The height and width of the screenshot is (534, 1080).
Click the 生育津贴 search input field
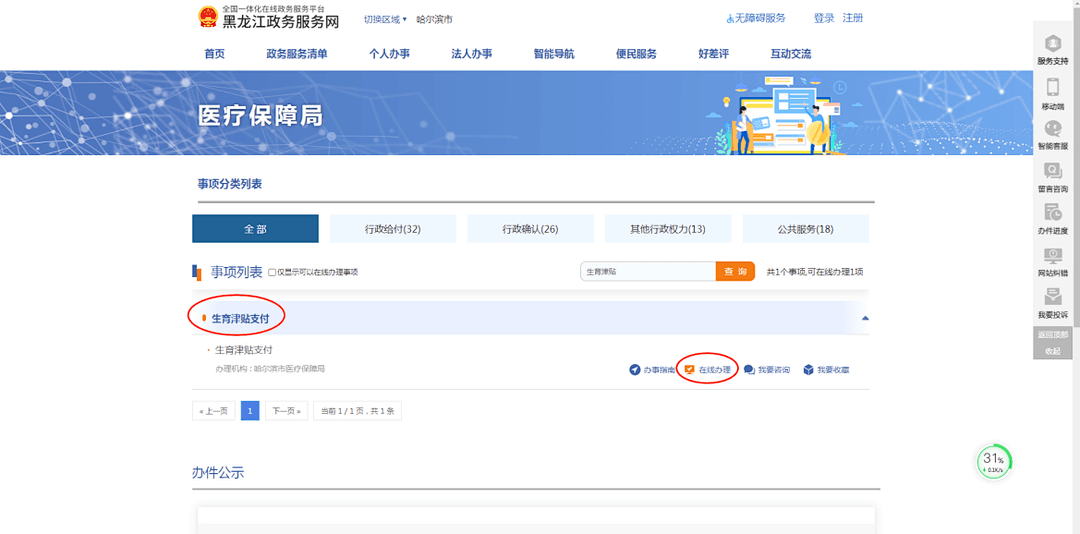pyautogui.click(x=647, y=272)
